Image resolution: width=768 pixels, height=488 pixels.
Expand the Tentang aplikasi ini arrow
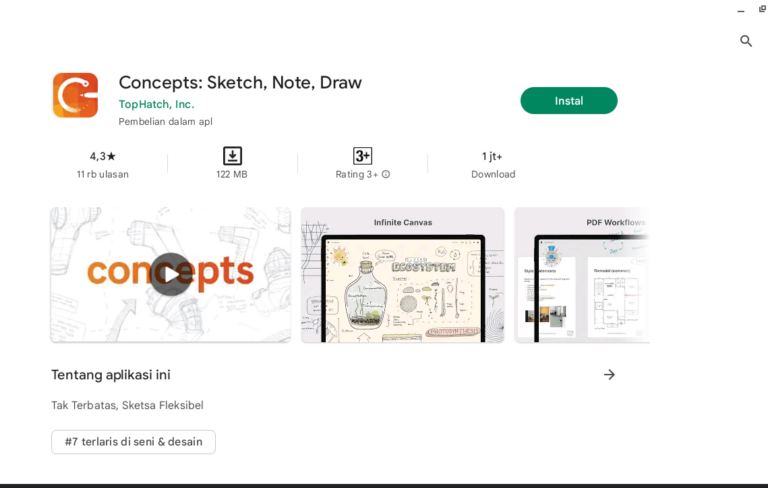coord(609,374)
